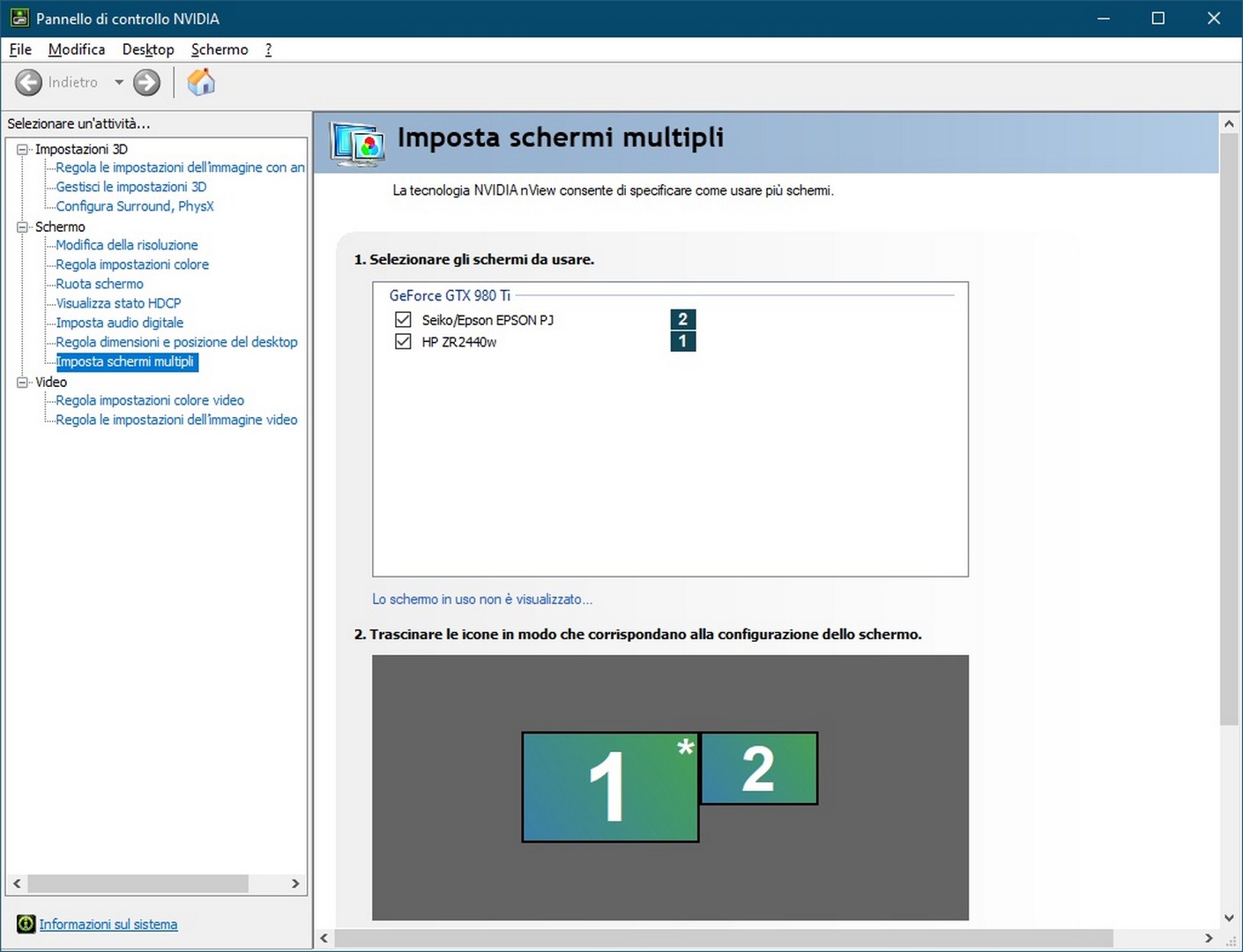The height and width of the screenshot is (952, 1243).
Task: Click Lo schermo in uso non è visualizzato link
Action: pyautogui.click(x=482, y=599)
